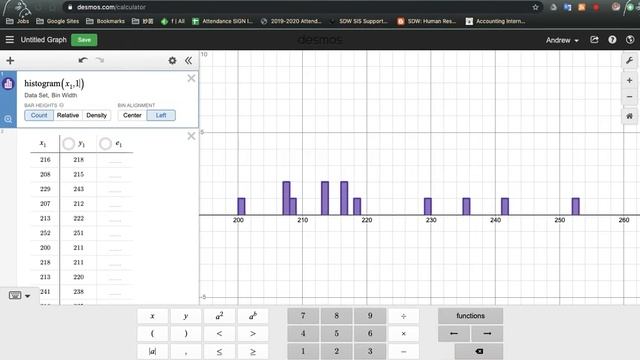The image size is (640, 360).
Task: Click the absolute value key
Action: (152, 351)
